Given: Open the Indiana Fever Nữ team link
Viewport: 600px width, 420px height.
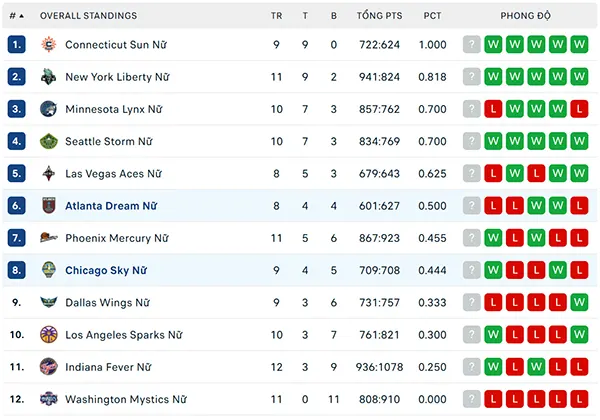Looking at the screenshot, I should point(108,367).
